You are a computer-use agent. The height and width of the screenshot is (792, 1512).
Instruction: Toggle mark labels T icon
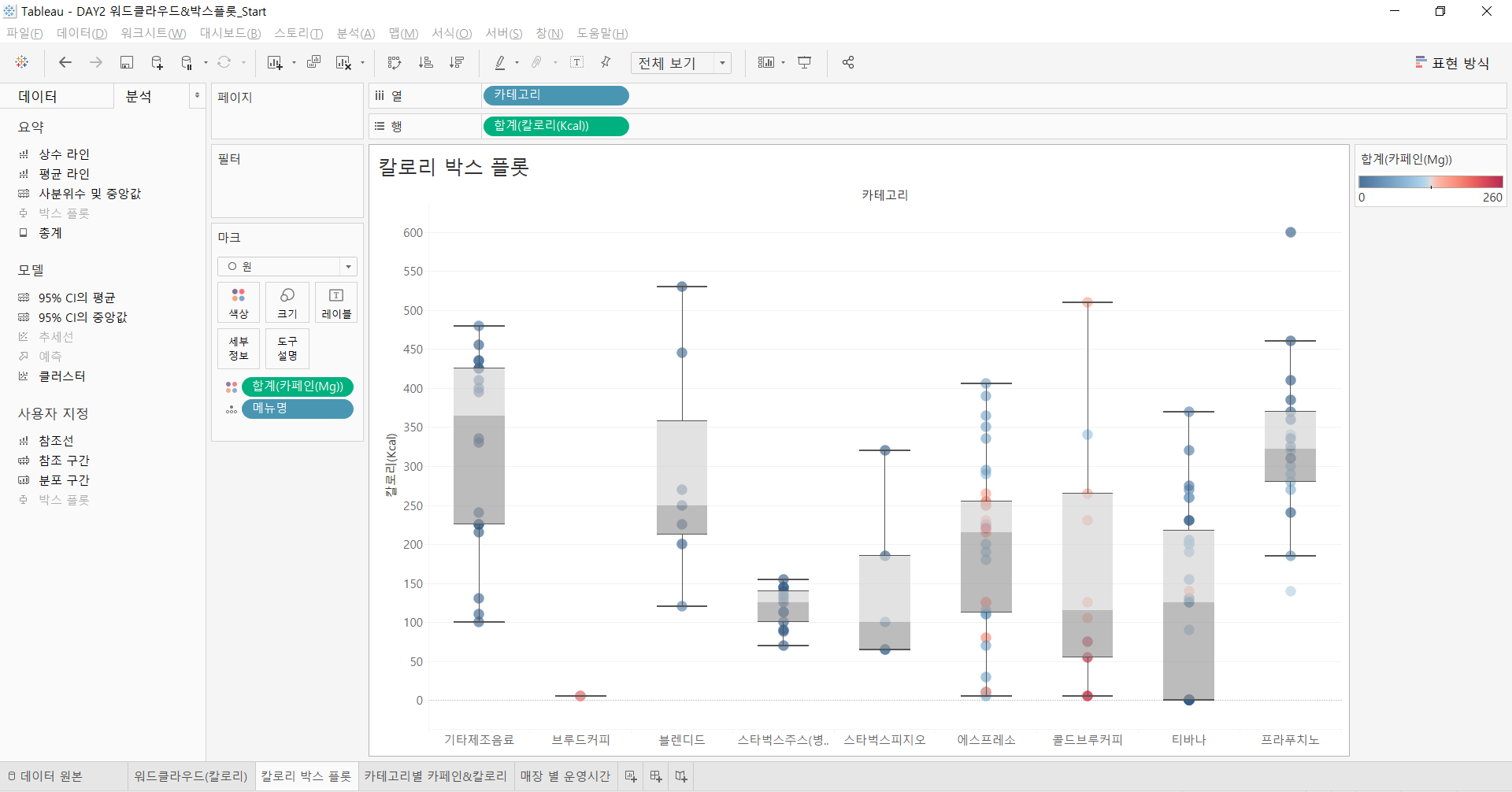point(576,62)
